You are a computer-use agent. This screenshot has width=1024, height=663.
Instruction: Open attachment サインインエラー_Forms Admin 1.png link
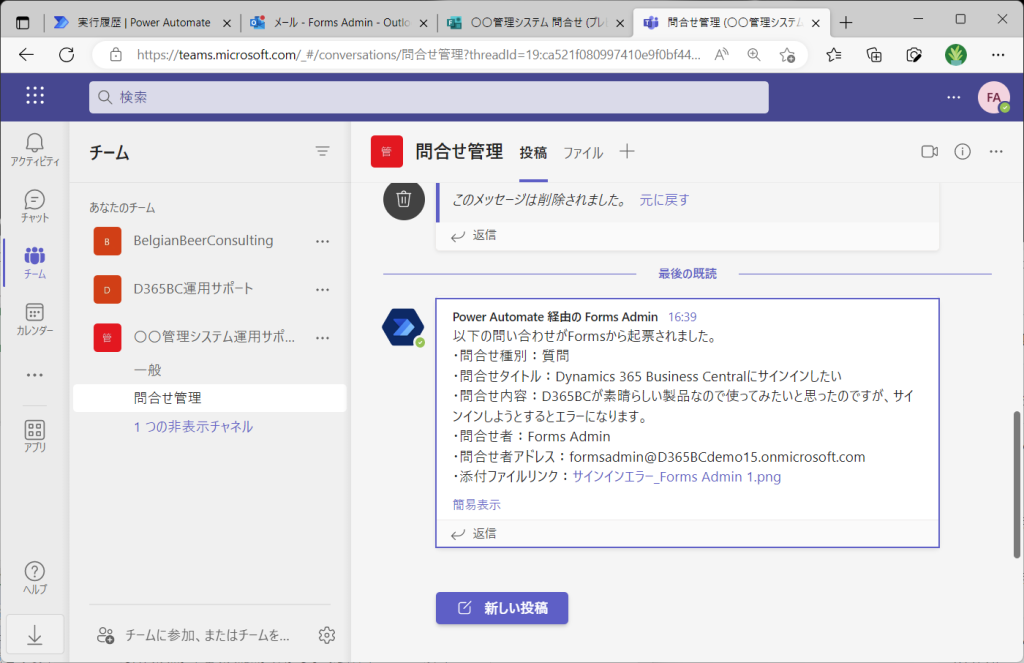[677, 477]
